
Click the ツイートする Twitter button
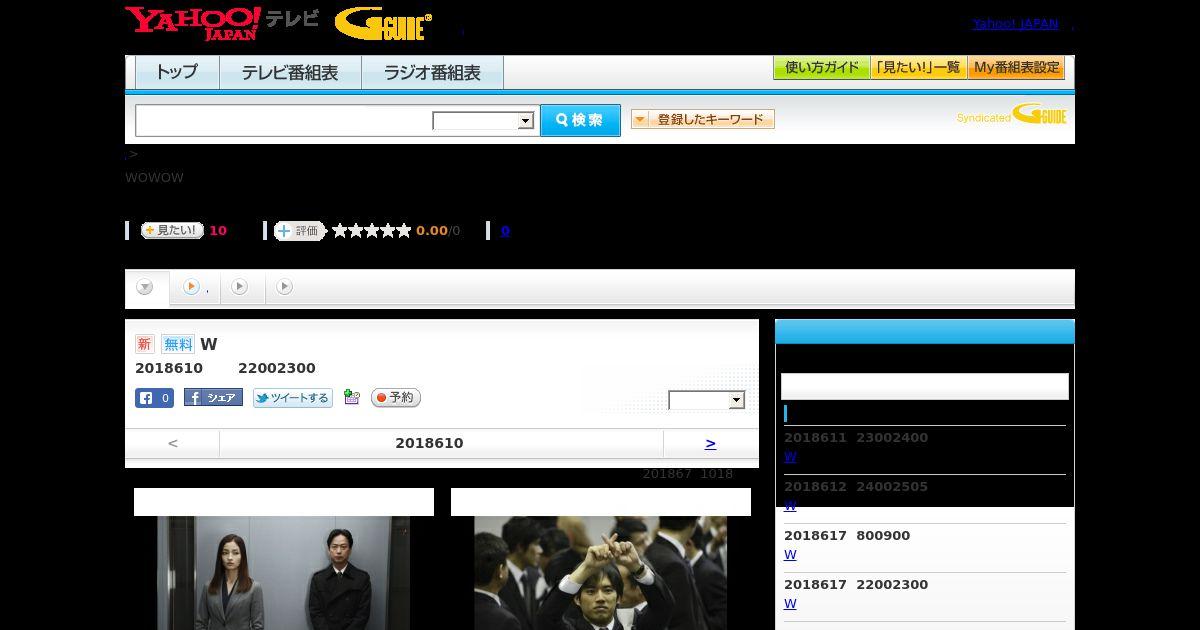293,398
